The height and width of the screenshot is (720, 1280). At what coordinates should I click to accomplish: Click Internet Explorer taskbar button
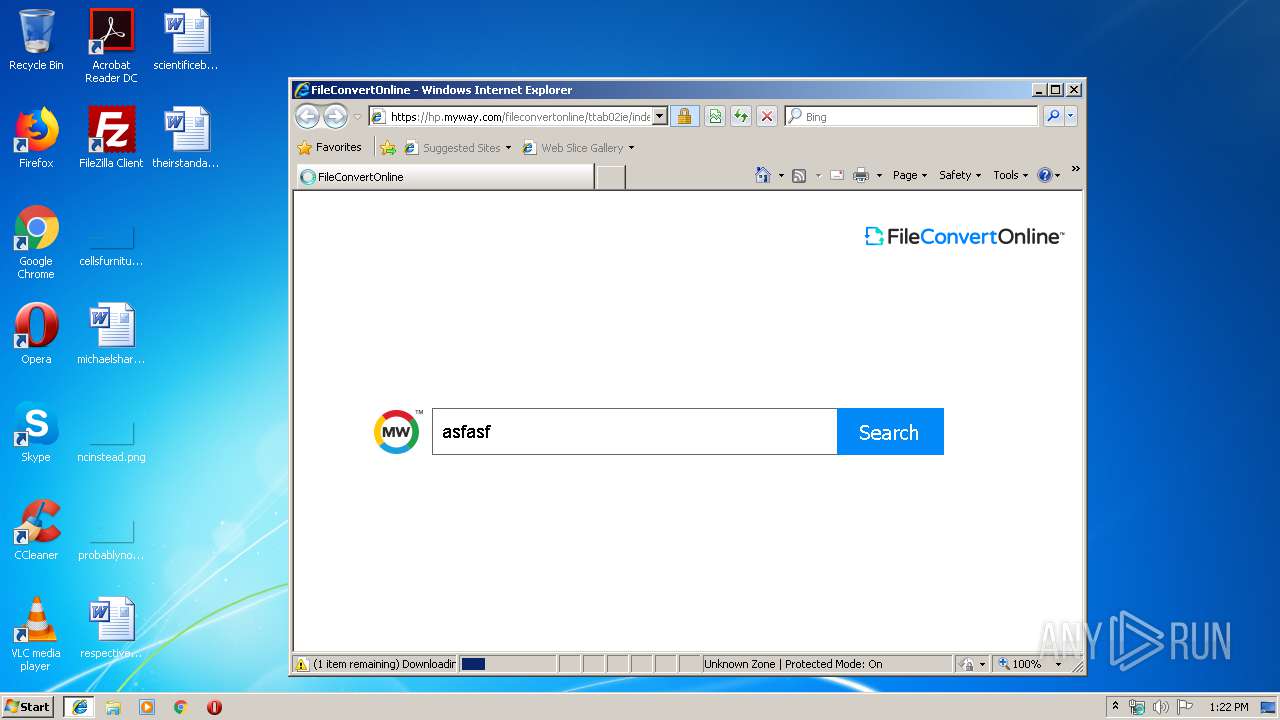[x=79, y=707]
